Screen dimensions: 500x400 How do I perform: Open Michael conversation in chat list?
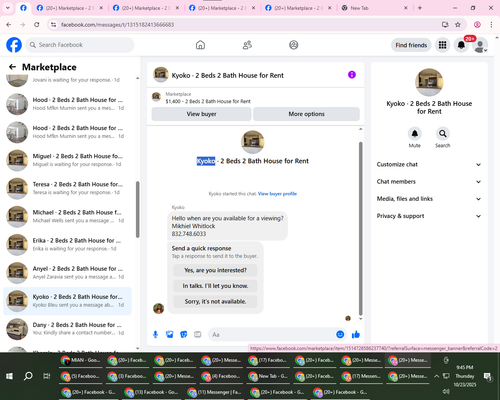pyautogui.click(x=67, y=216)
